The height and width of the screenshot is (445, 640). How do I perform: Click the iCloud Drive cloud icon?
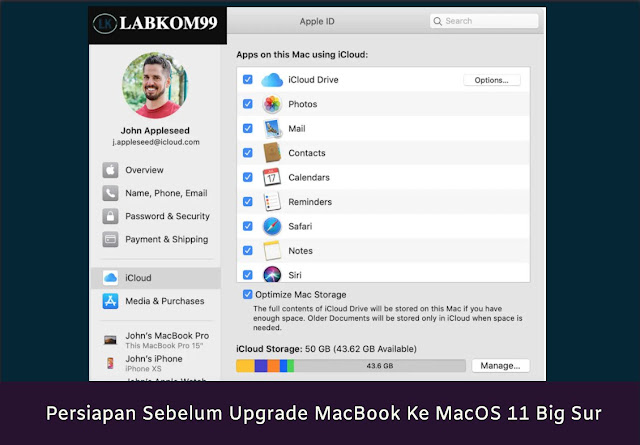[x=272, y=80]
